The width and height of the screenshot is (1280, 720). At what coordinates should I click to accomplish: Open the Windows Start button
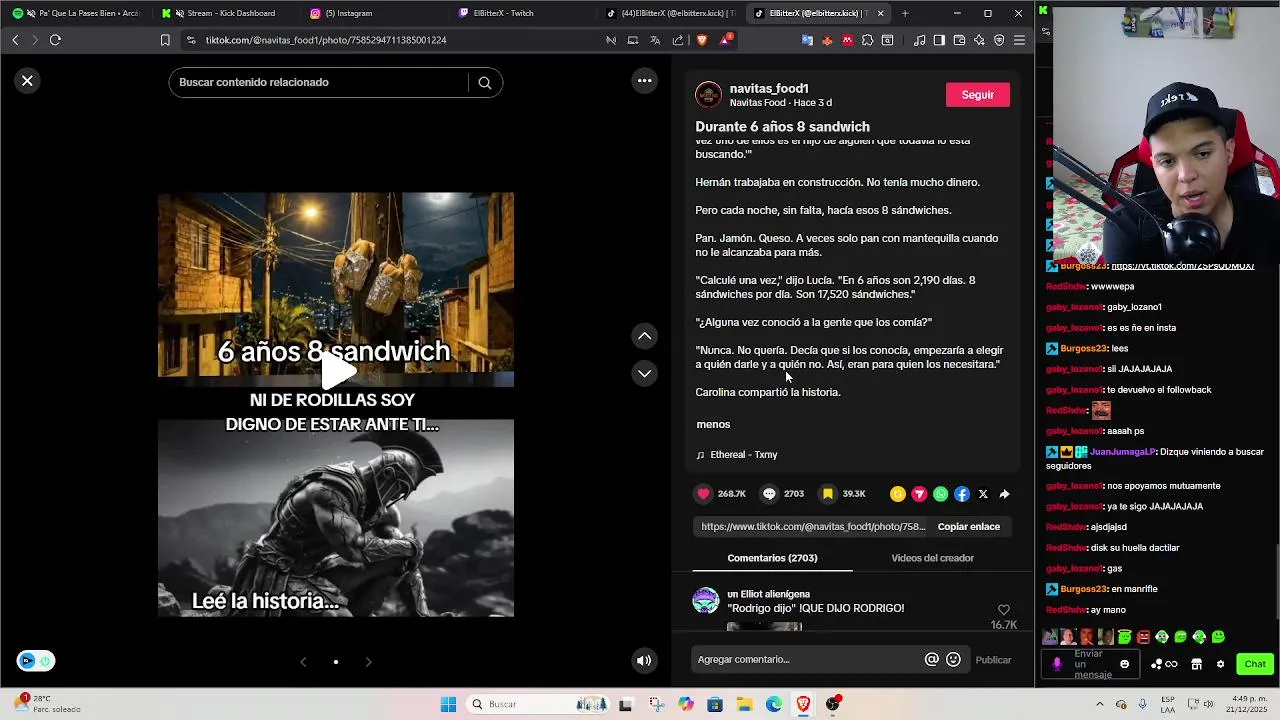click(x=448, y=704)
